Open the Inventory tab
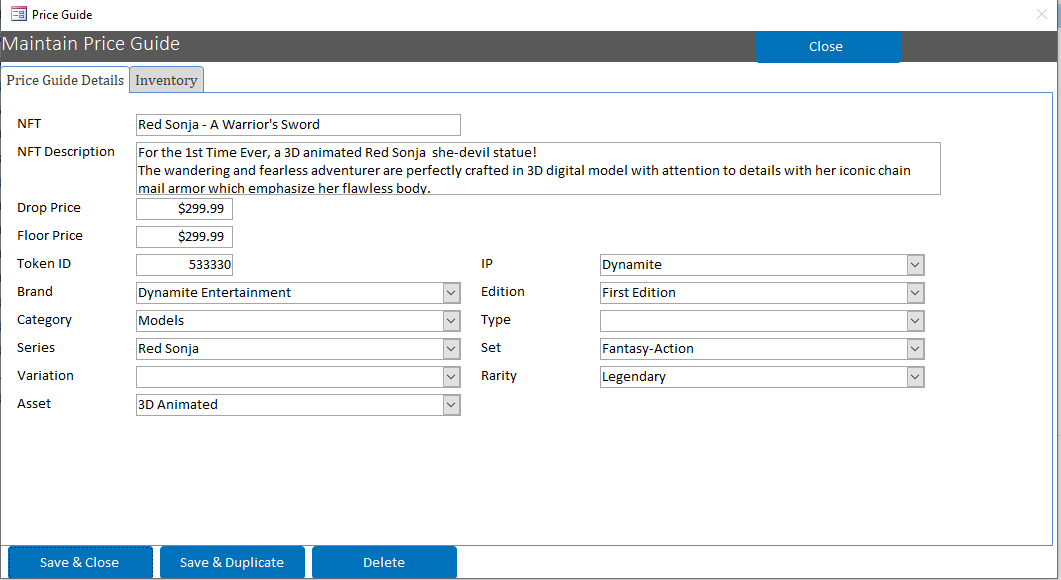This screenshot has height=580, width=1061. [166, 80]
